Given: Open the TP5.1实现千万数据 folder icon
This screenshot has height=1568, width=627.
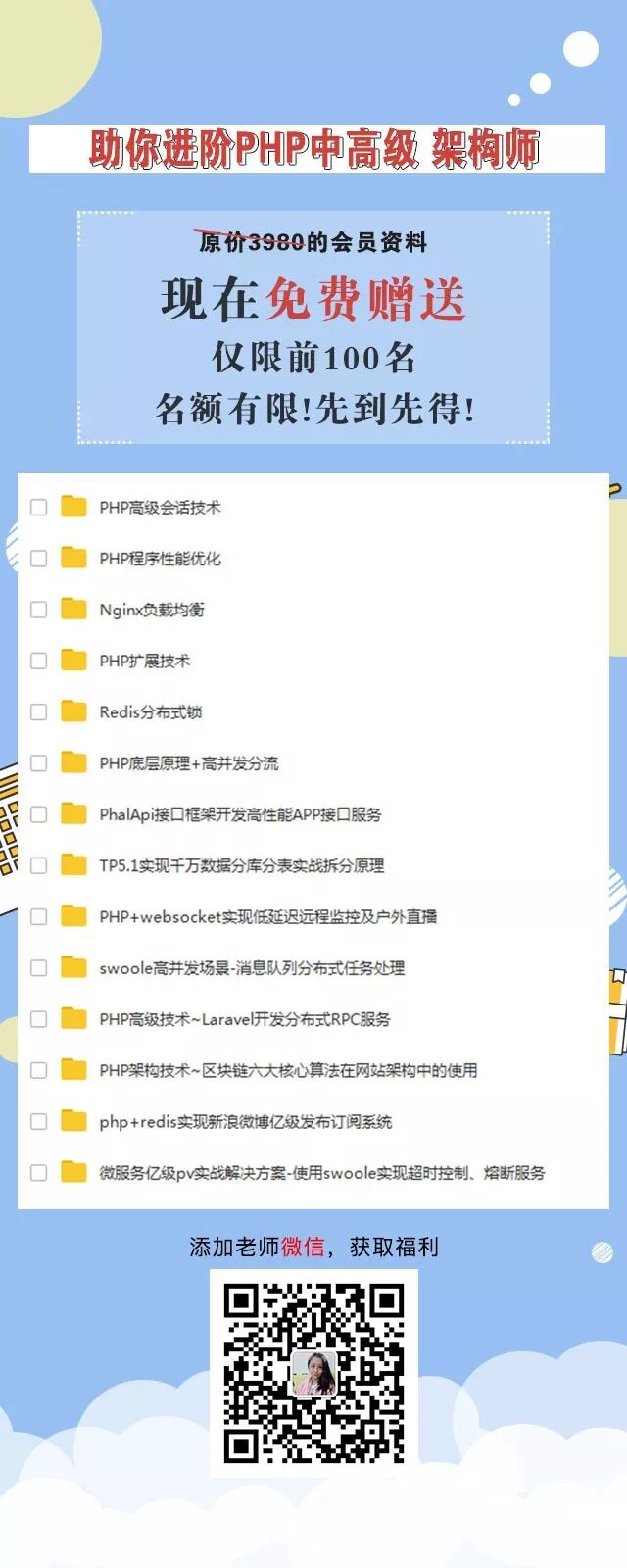Looking at the screenshot, I should pos(73,863).
